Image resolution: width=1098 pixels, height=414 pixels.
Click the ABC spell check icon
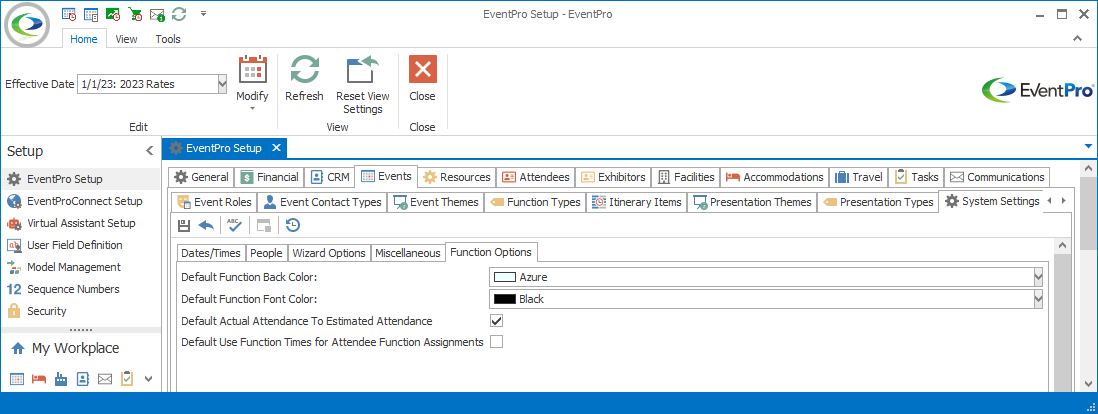[235, 225]
